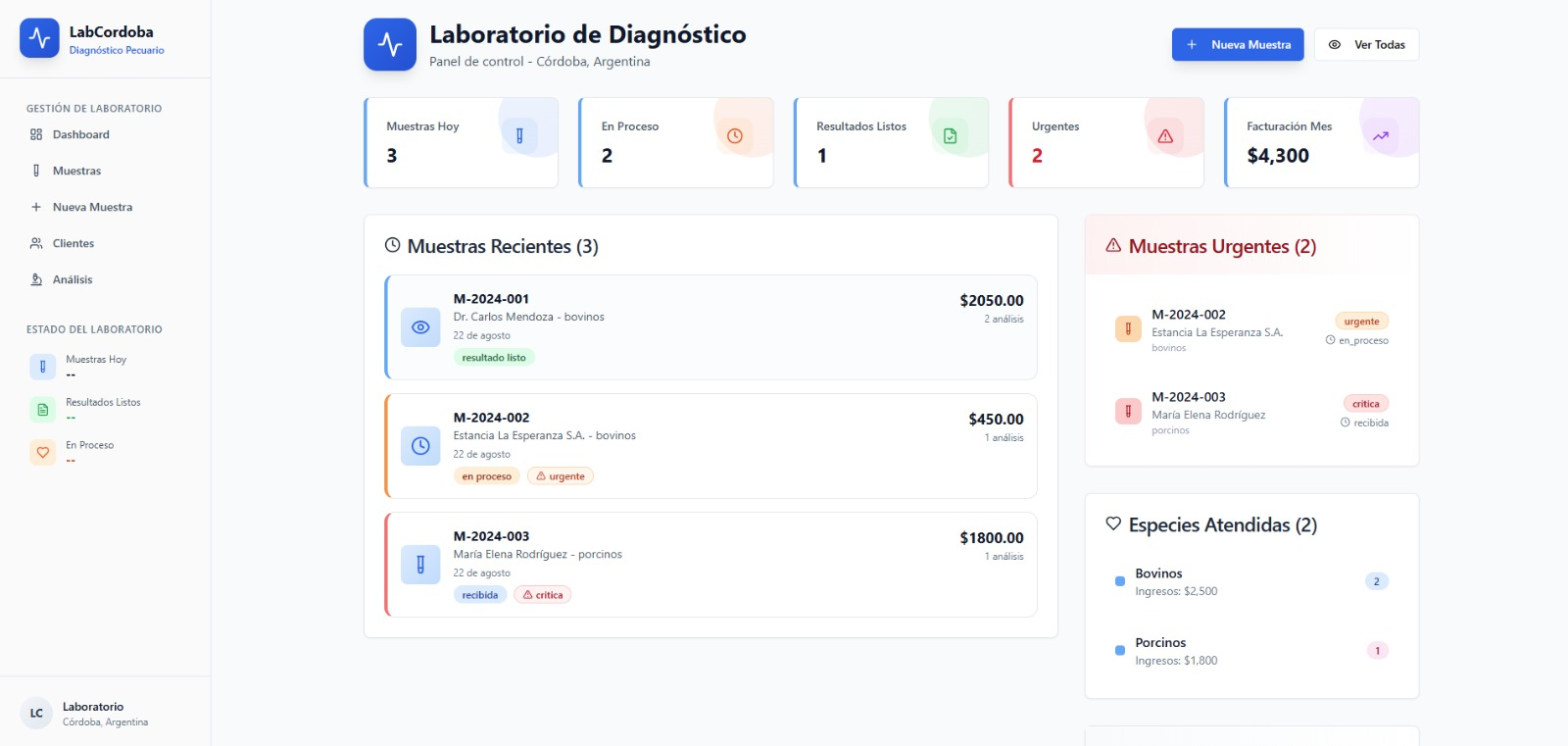
Task: Click the Análisis microscope icon in sidebar
Action: 36,279
